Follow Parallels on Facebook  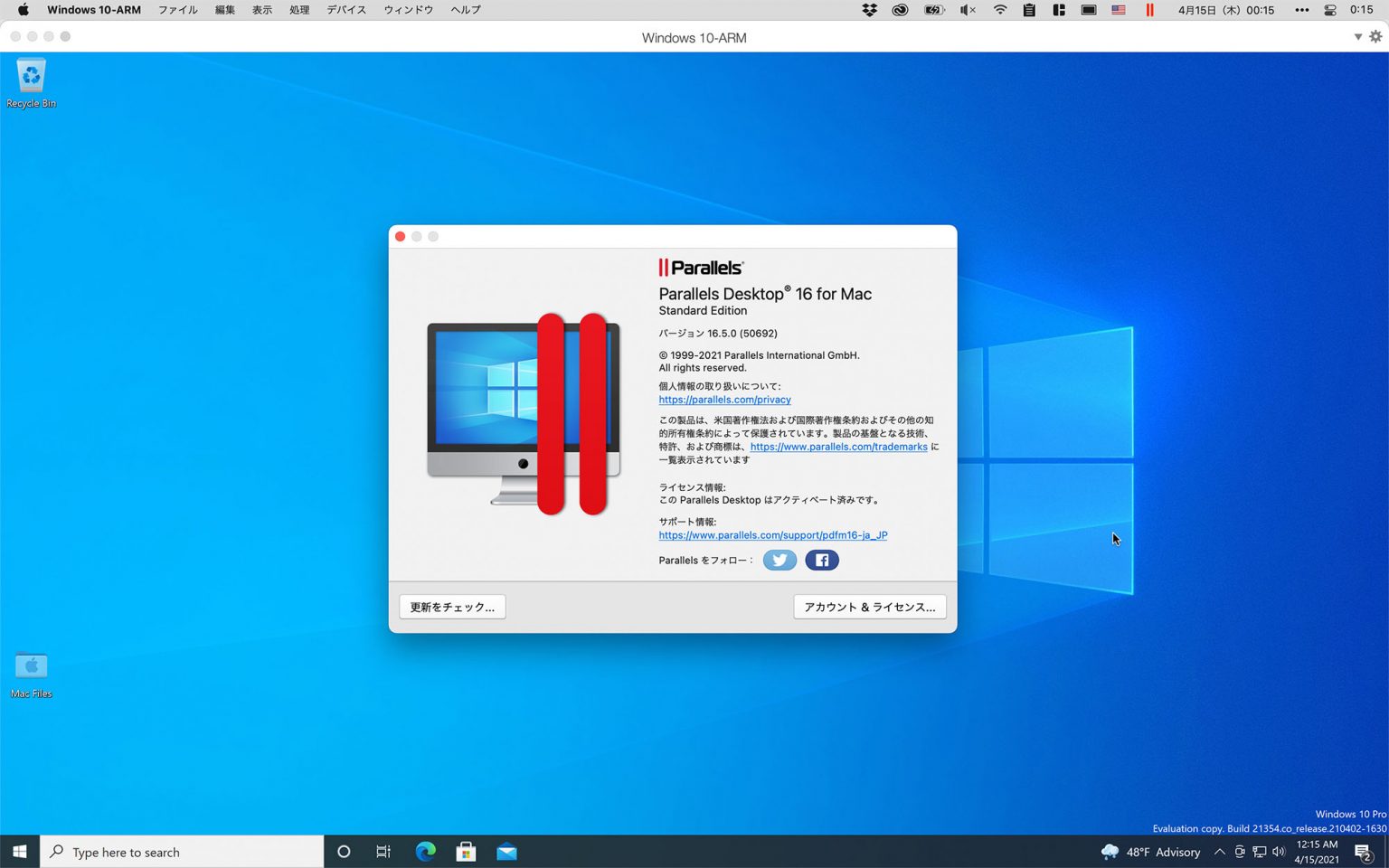coord(822,560)
